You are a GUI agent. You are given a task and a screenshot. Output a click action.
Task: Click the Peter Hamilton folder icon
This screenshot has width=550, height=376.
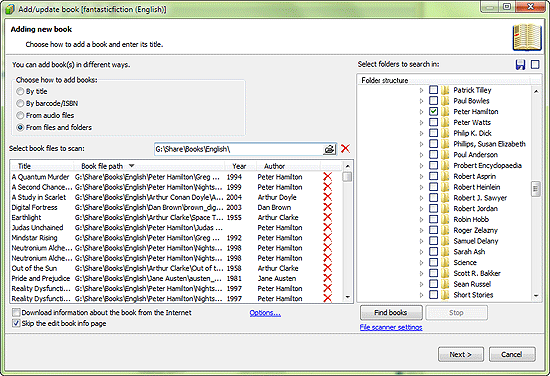click(445, 112)
